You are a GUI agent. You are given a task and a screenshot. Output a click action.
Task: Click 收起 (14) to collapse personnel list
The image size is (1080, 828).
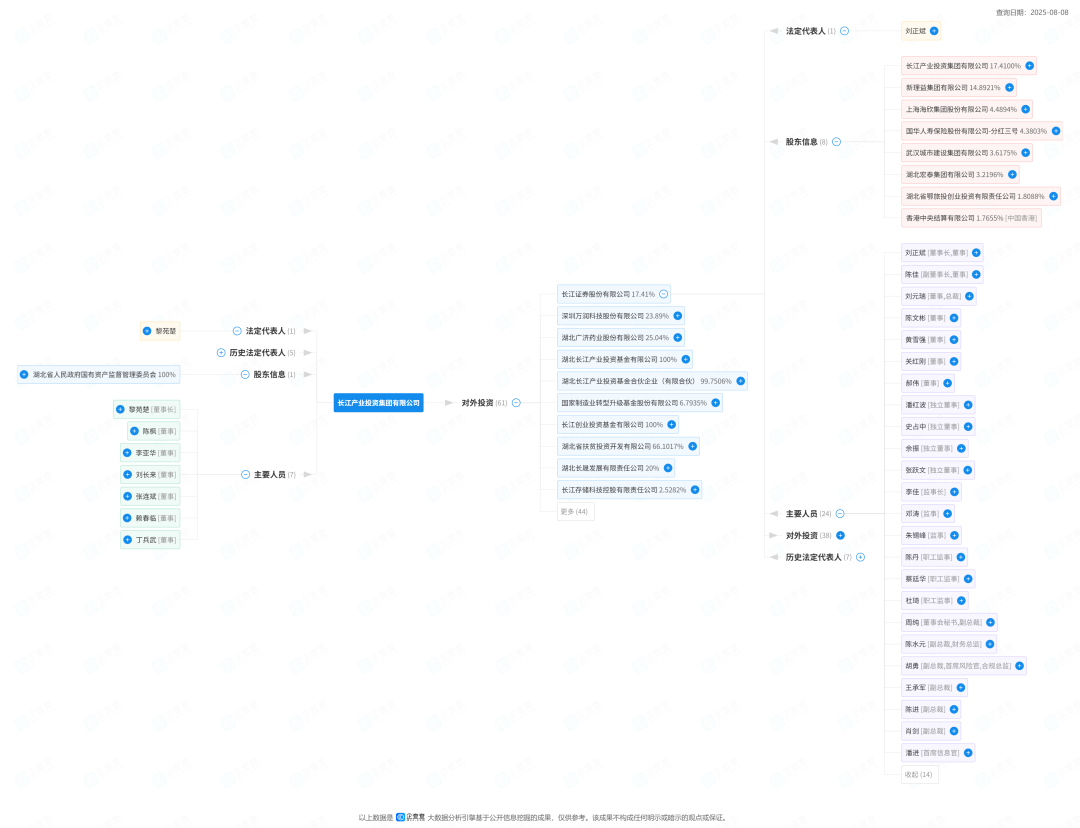tap(919, 775)
